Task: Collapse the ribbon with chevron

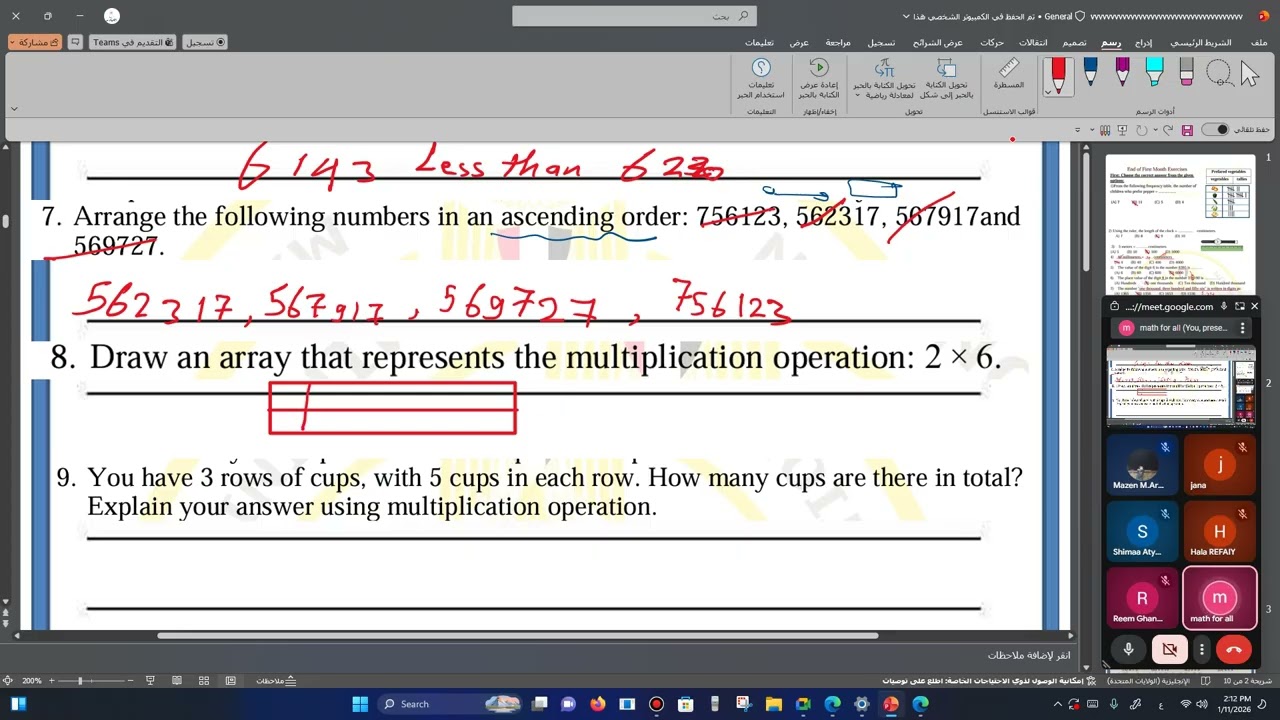Action: click(x=14, y=108)
